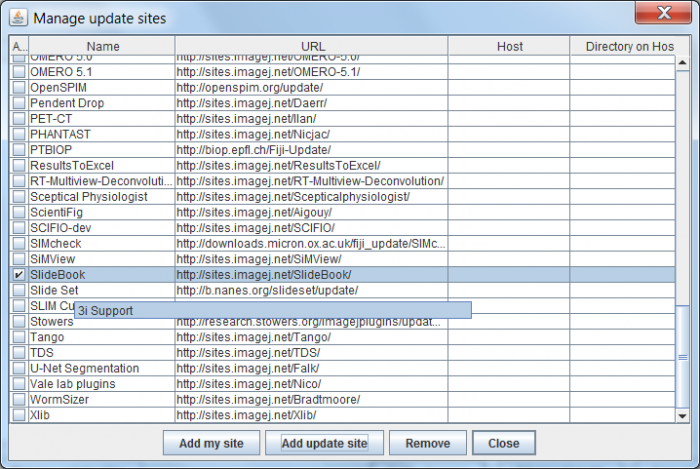
Task: Enable the PTBIOP checkbox
Action: click(19, 149)
